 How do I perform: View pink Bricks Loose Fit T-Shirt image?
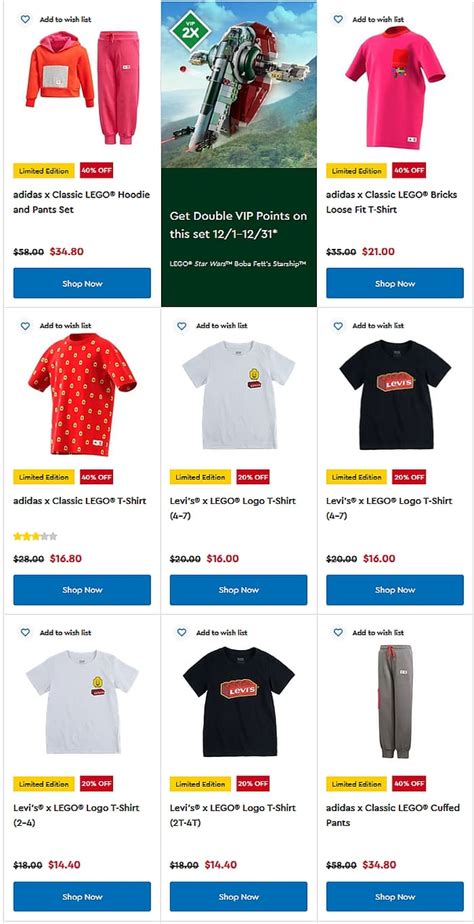pyautogui.click(x=395, y=88)
